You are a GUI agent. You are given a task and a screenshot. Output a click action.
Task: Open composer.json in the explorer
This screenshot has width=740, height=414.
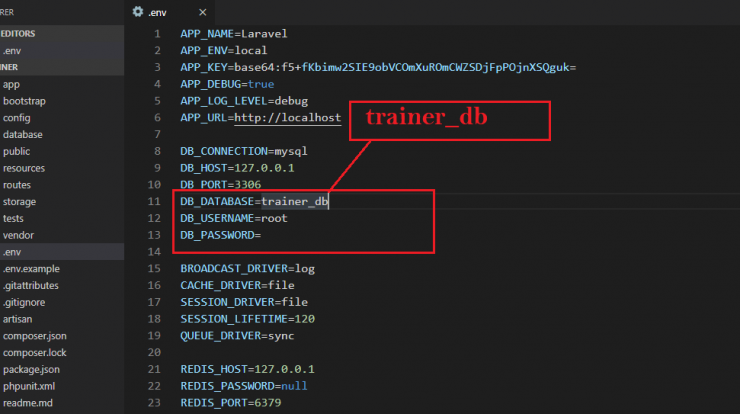point(34,336)
